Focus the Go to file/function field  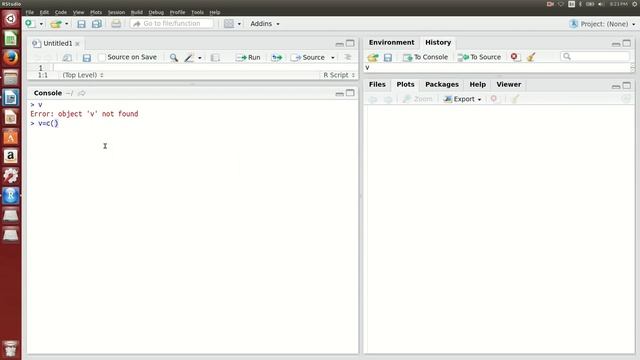click(171, 24)
